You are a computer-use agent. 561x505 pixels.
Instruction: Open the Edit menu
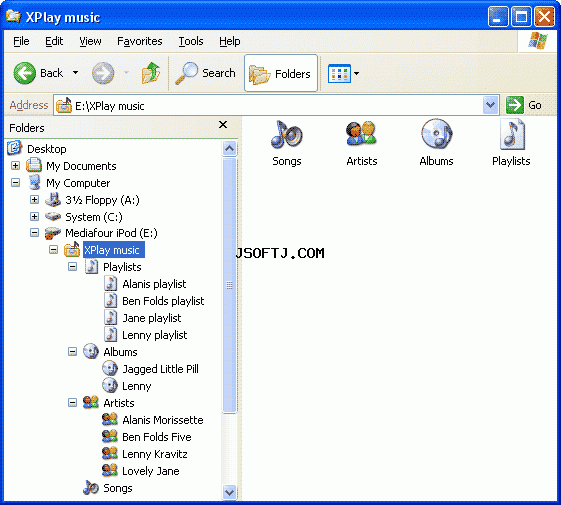[x=54, y=42]
